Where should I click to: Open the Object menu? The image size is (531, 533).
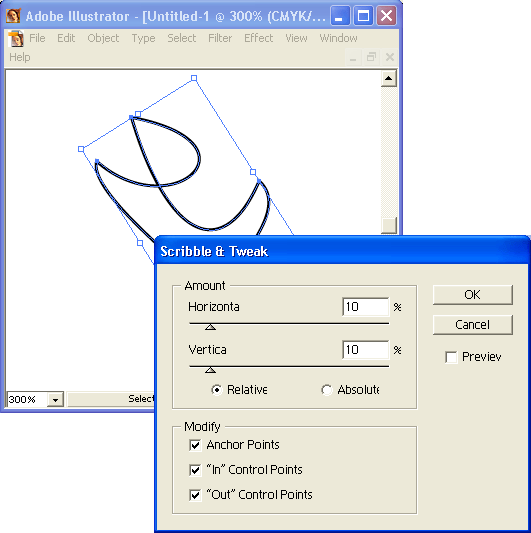[x=103, y=38]
